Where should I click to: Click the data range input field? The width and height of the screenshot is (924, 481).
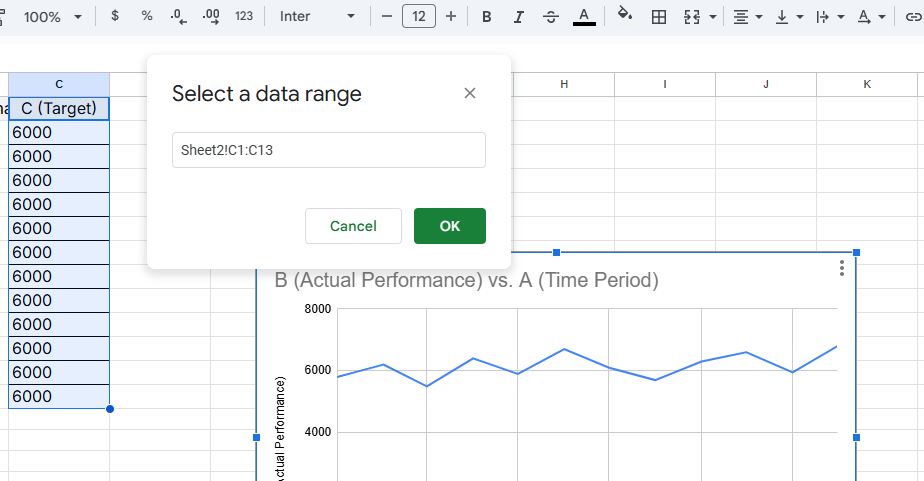pyautogui.click(x=328, y=150)
